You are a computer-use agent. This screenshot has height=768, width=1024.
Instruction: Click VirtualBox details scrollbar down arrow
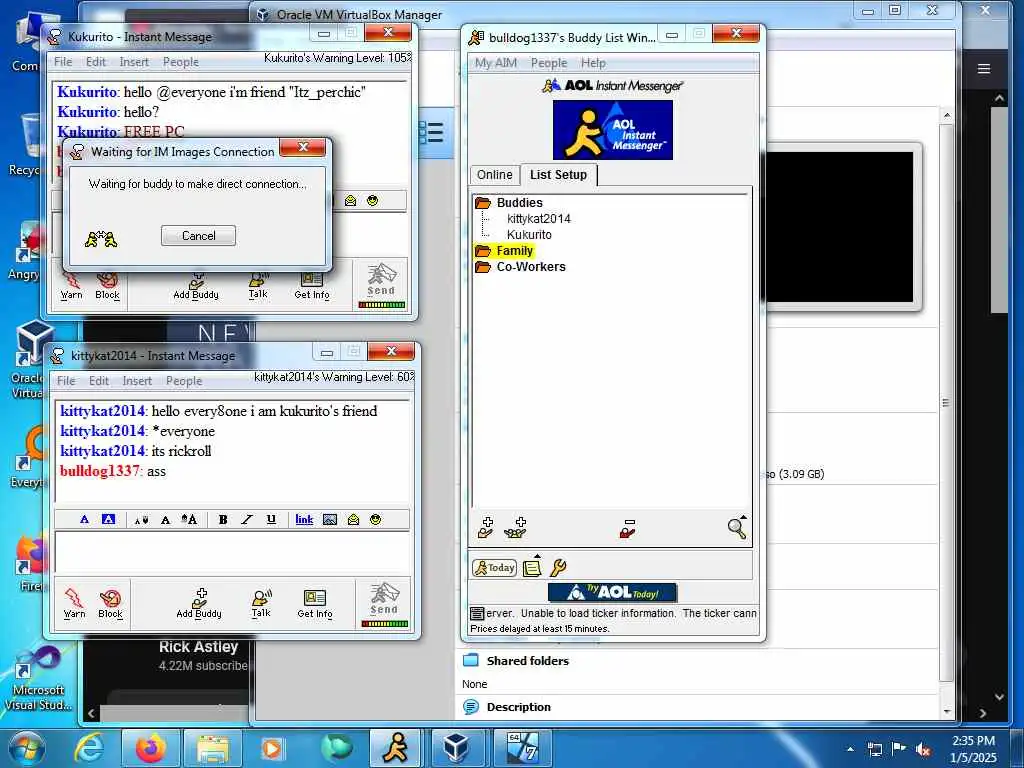click(947, 711)
